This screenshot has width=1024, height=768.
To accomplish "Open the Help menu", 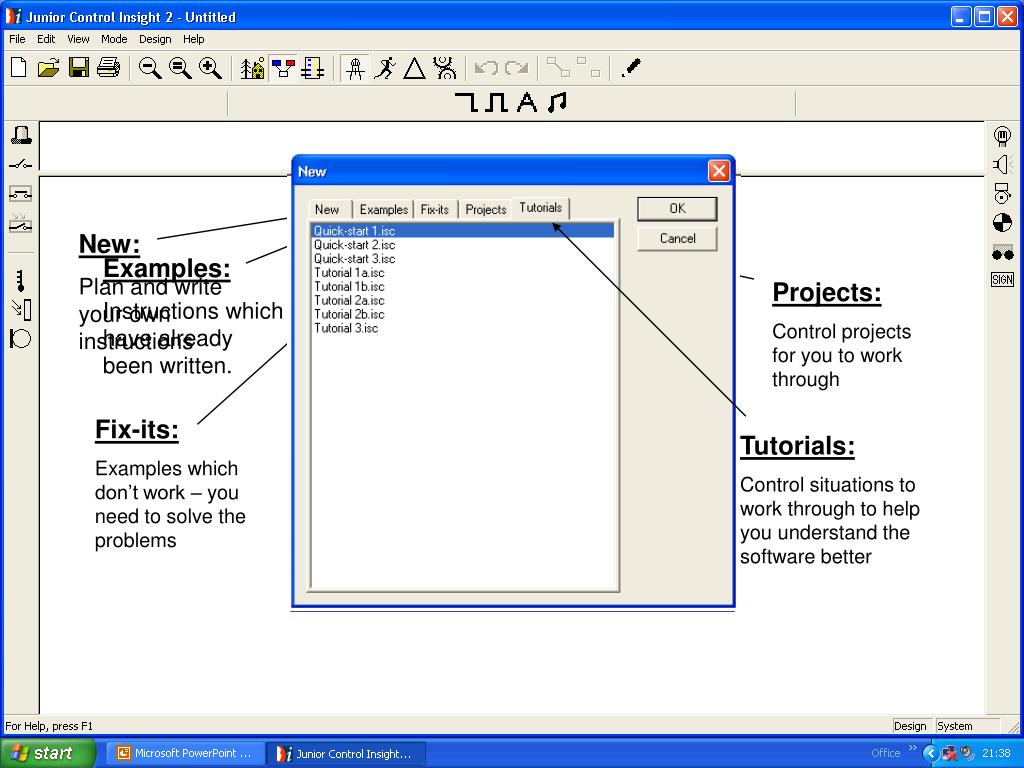I will pos(193,39).
